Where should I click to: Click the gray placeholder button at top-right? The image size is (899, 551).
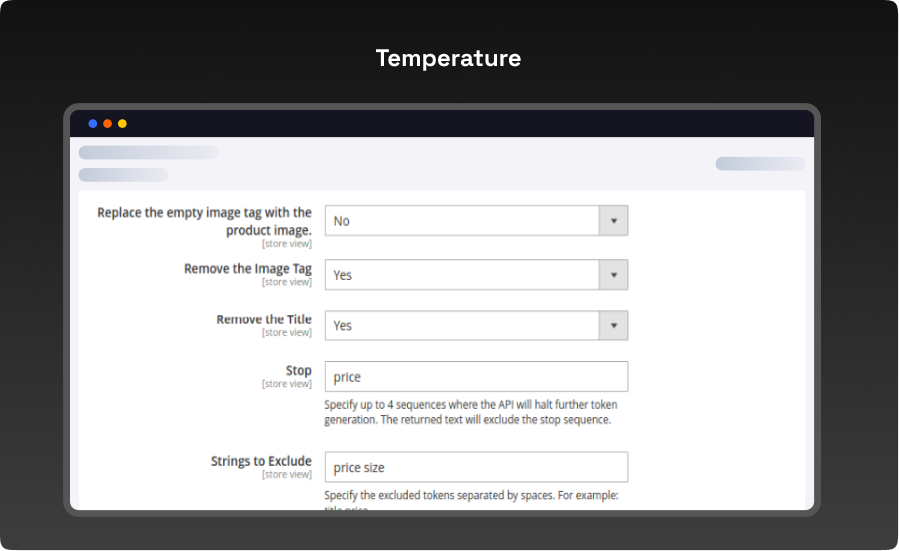click(x=759, y=164)
